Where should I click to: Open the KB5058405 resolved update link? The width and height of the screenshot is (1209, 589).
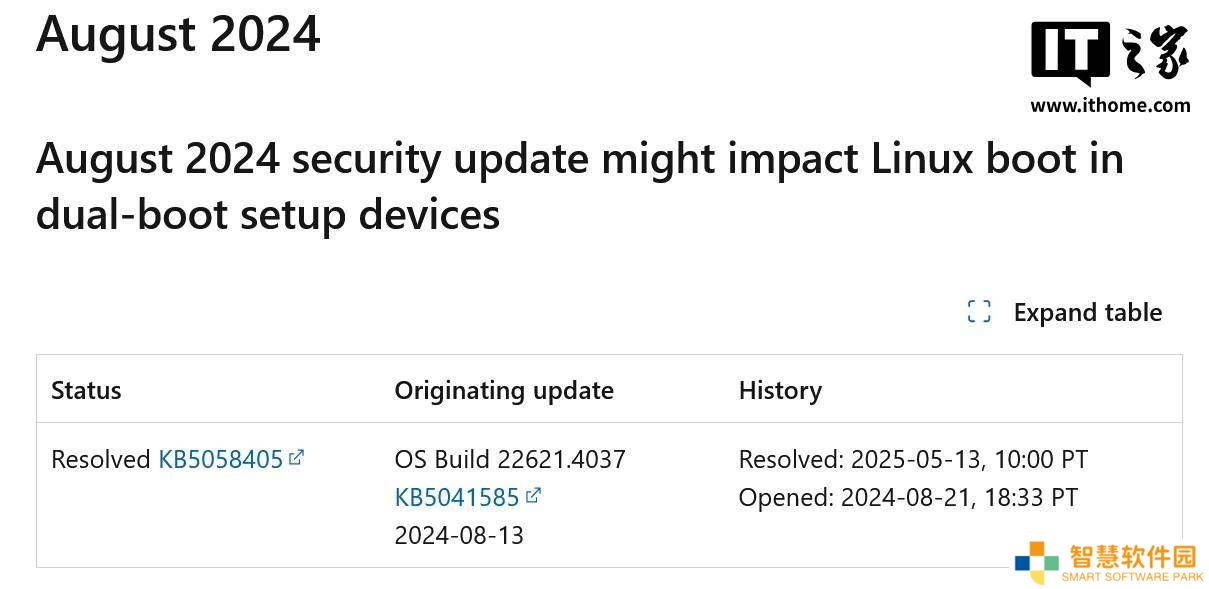(220, 460)
